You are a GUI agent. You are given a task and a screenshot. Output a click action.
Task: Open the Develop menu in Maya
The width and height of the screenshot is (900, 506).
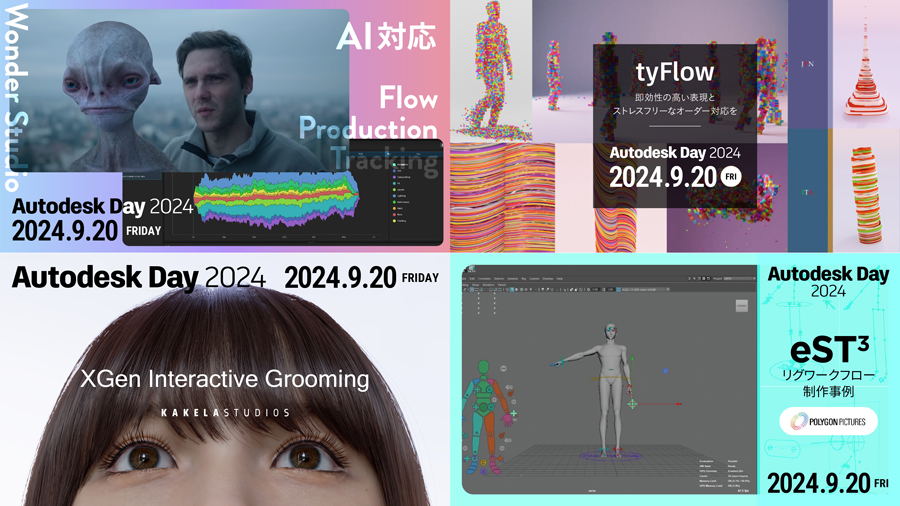click(548, 279)
